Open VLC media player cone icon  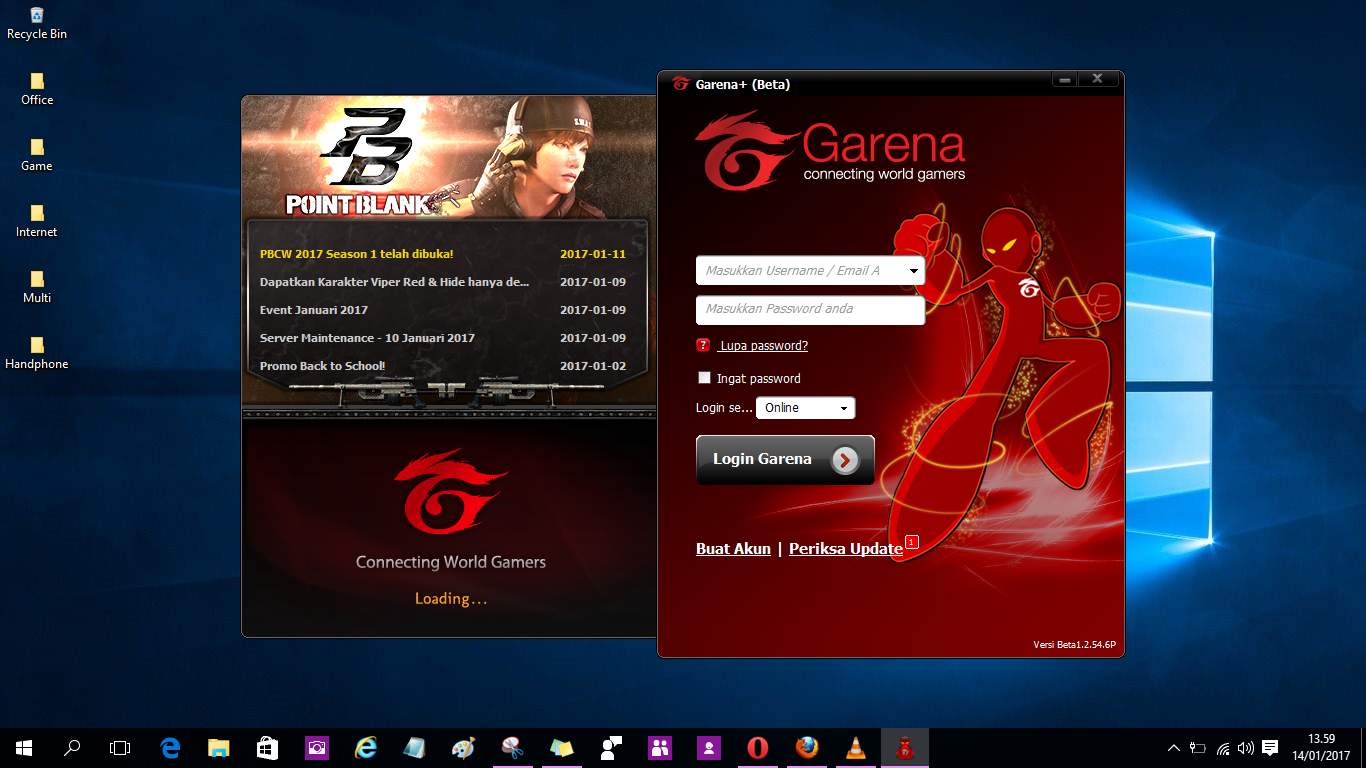855,747
